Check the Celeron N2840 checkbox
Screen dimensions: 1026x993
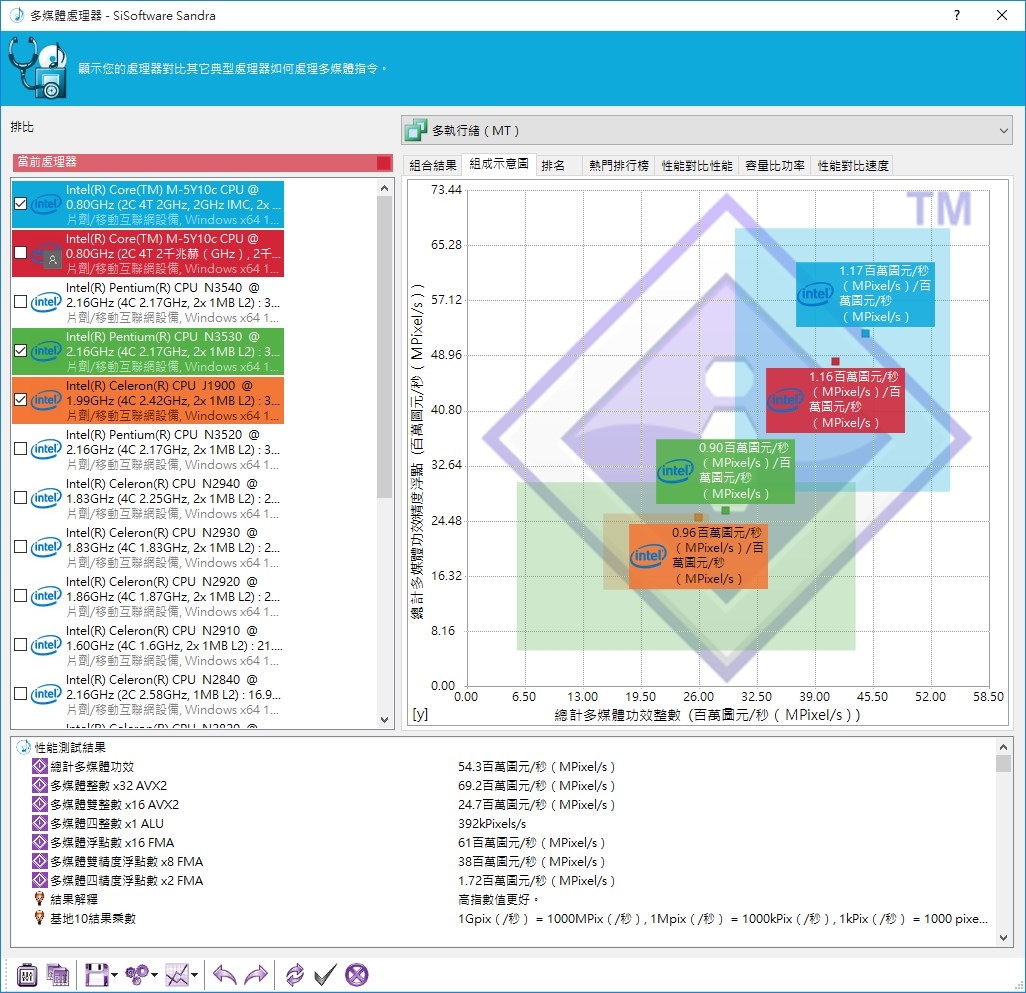pos(20,693)
